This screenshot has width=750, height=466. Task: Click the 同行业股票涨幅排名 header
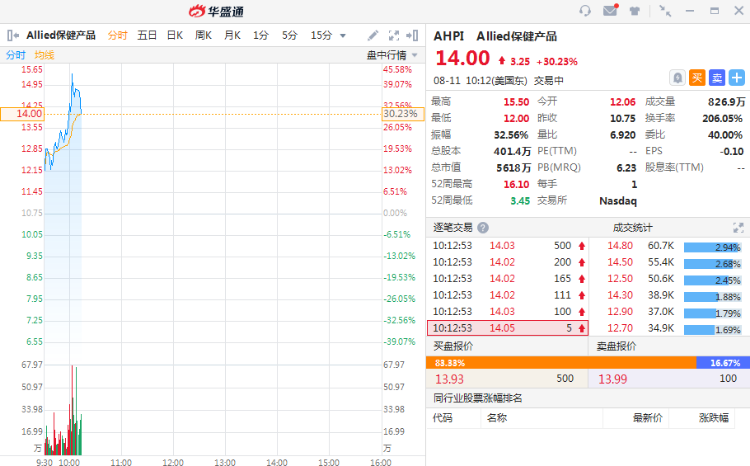pyautogui.click(x=477, y=398)
